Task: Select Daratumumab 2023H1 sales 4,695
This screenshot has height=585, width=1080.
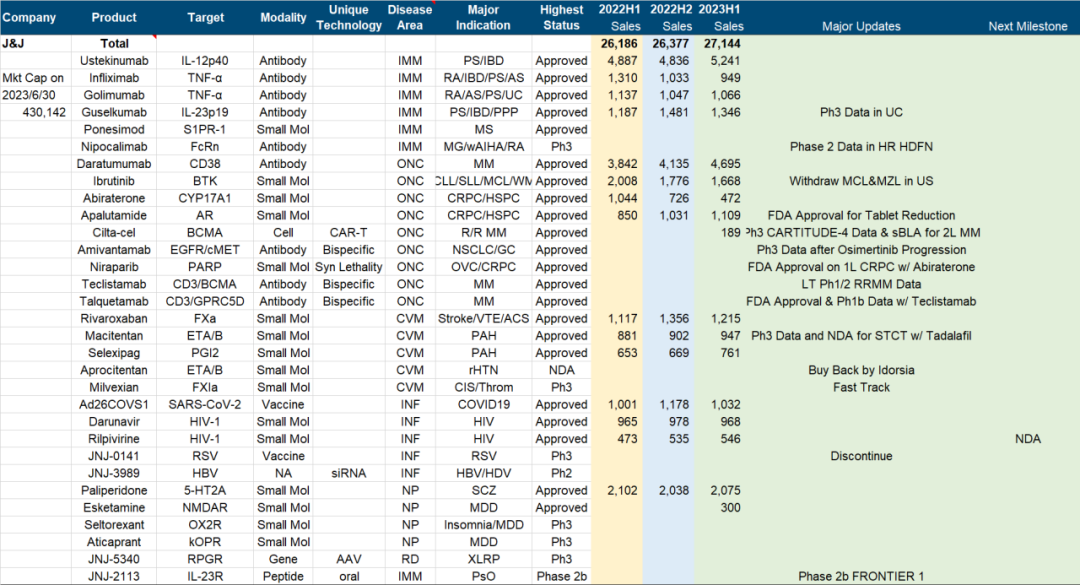Action: click(x=725, y=164)
